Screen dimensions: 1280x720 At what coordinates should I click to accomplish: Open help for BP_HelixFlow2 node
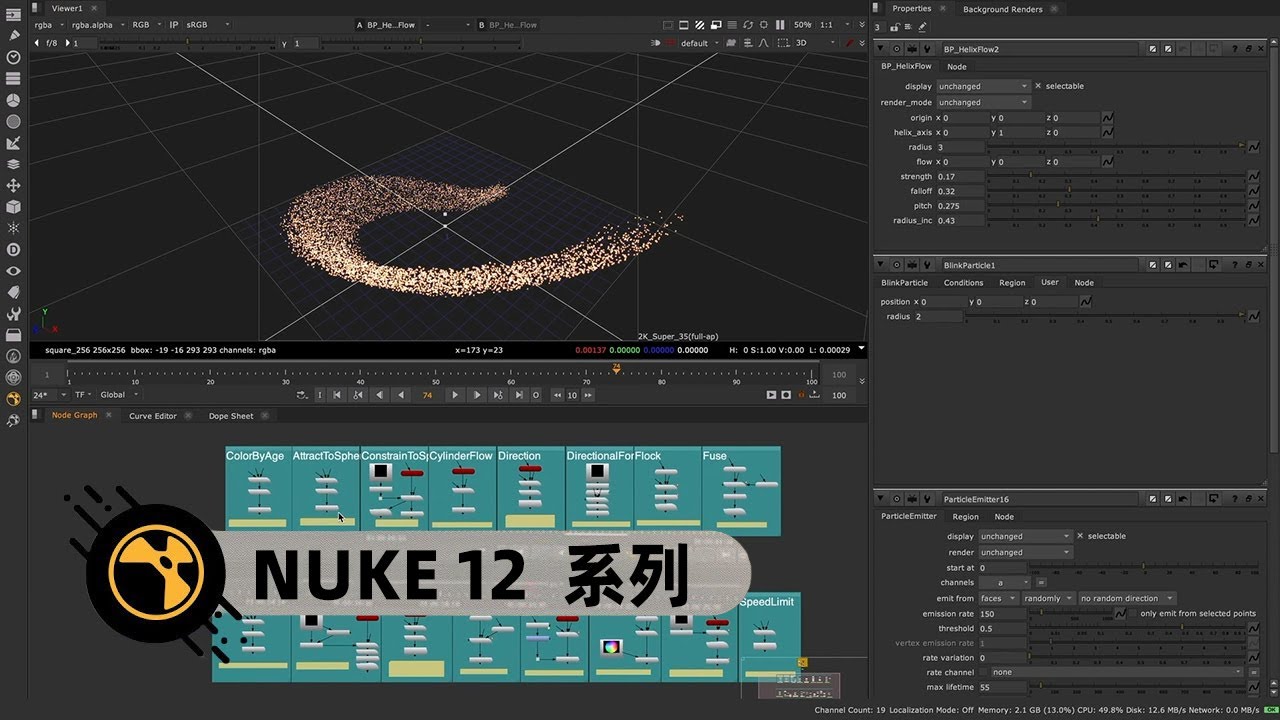1234,48
